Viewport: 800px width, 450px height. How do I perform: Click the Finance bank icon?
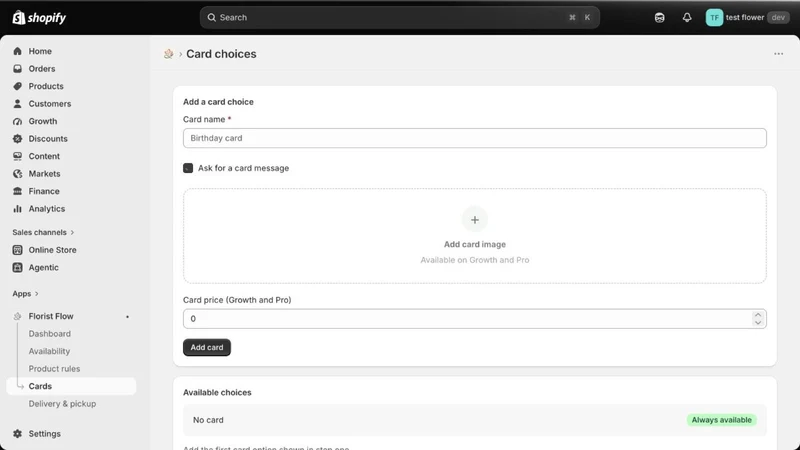click(x=17, y=191)
